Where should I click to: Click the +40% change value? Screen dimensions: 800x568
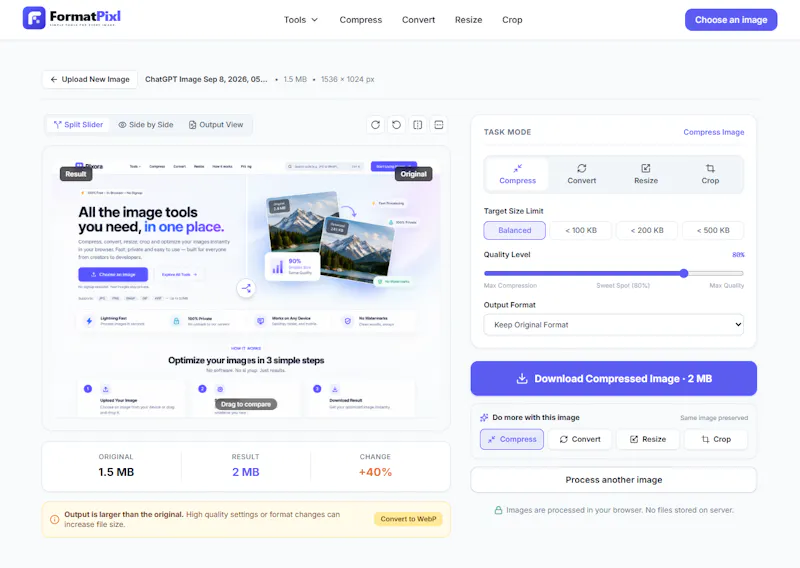pos(375,472)
